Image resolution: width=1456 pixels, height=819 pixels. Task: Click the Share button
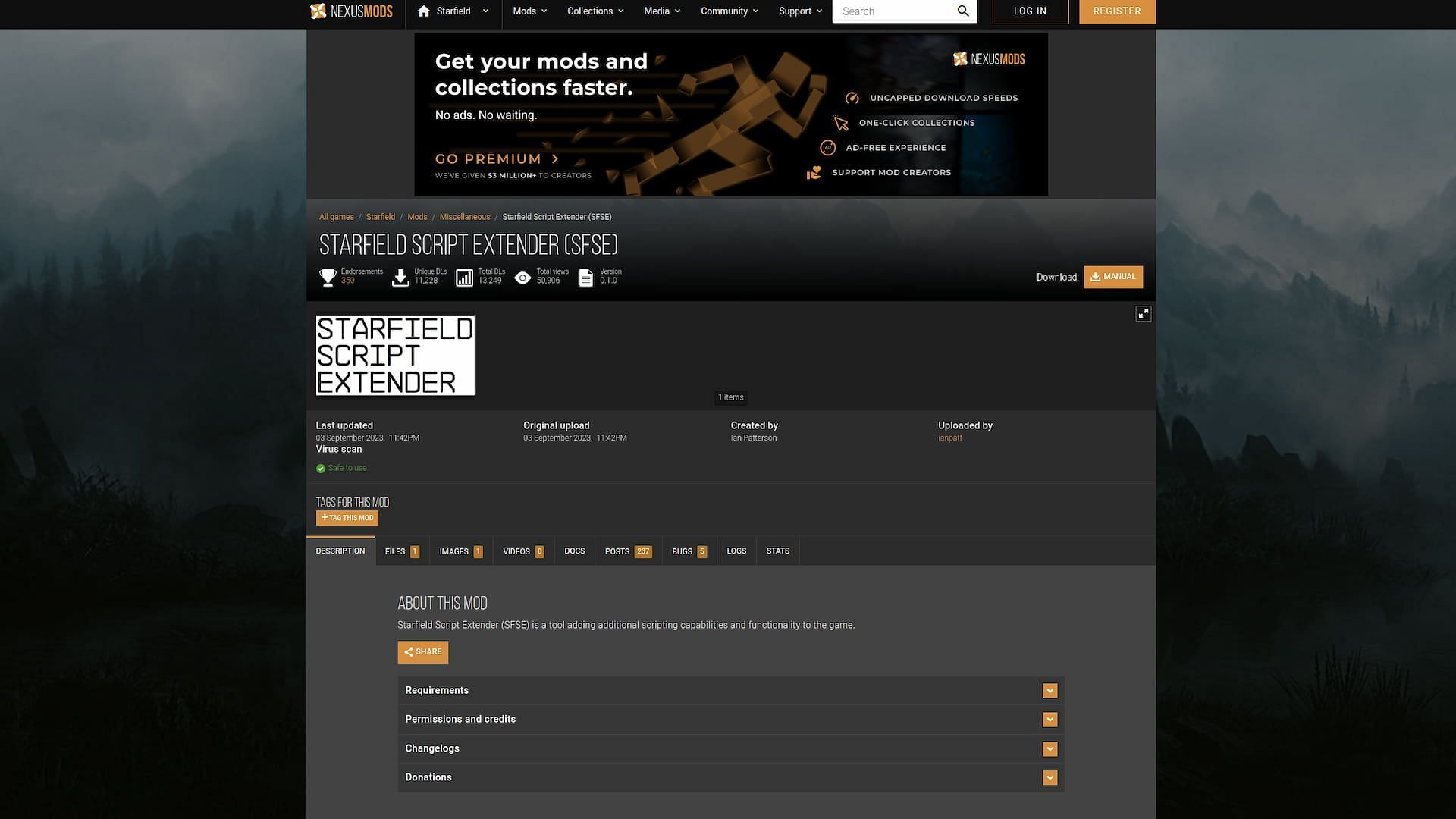tap(423, 652)
